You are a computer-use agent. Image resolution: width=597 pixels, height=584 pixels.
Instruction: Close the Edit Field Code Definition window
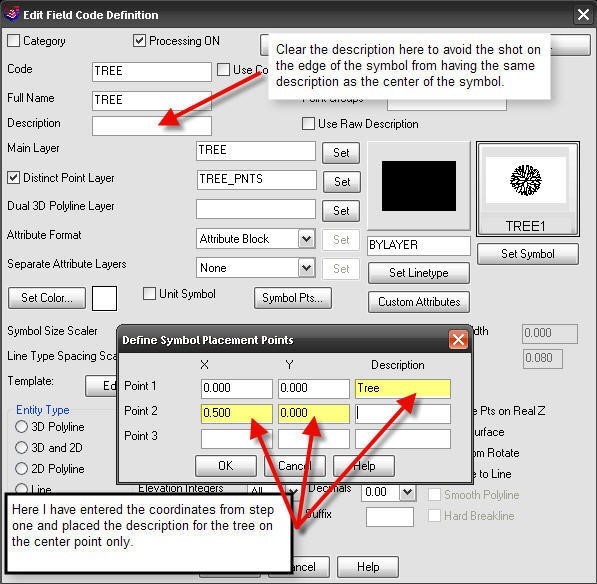583,15
